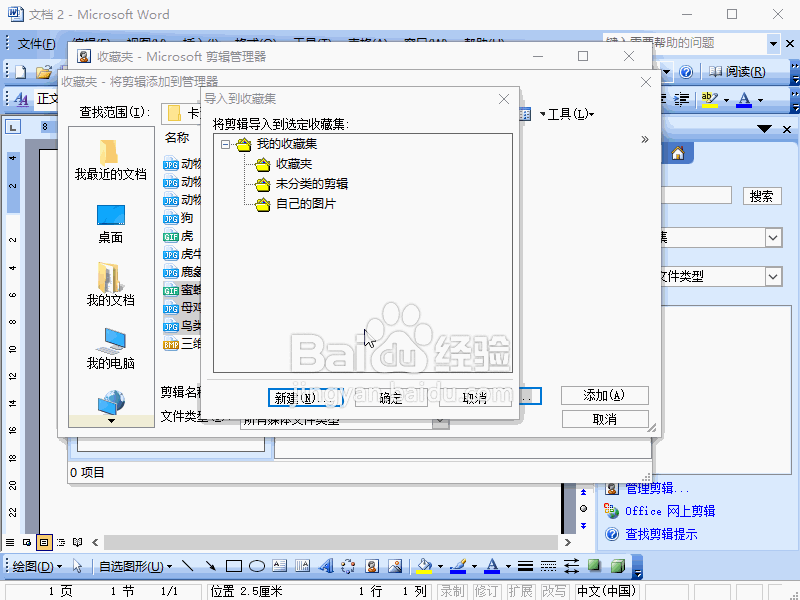
Task: Open Highlight color dropdown arrow
Action: (726, 99)
